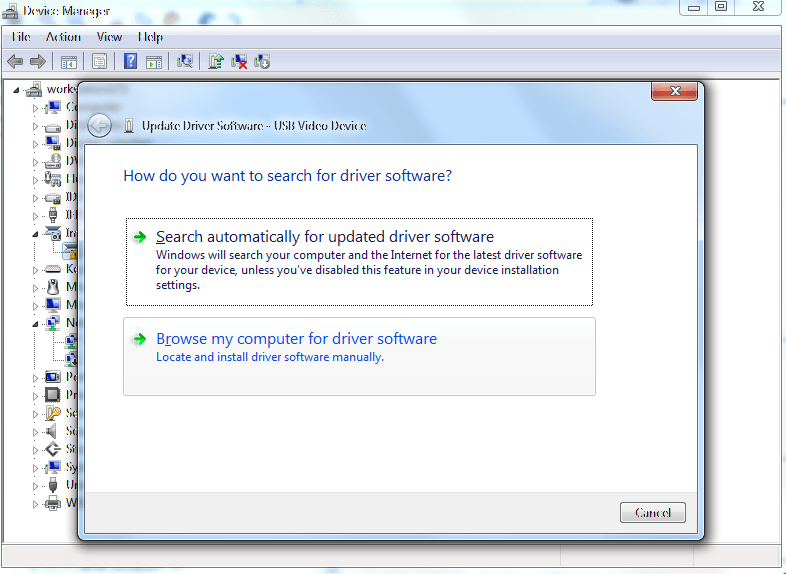This screenshot has width=786, height=574.
Task: Click Scan for hardware changes toolbar icon
Action: tap(185, 61)
